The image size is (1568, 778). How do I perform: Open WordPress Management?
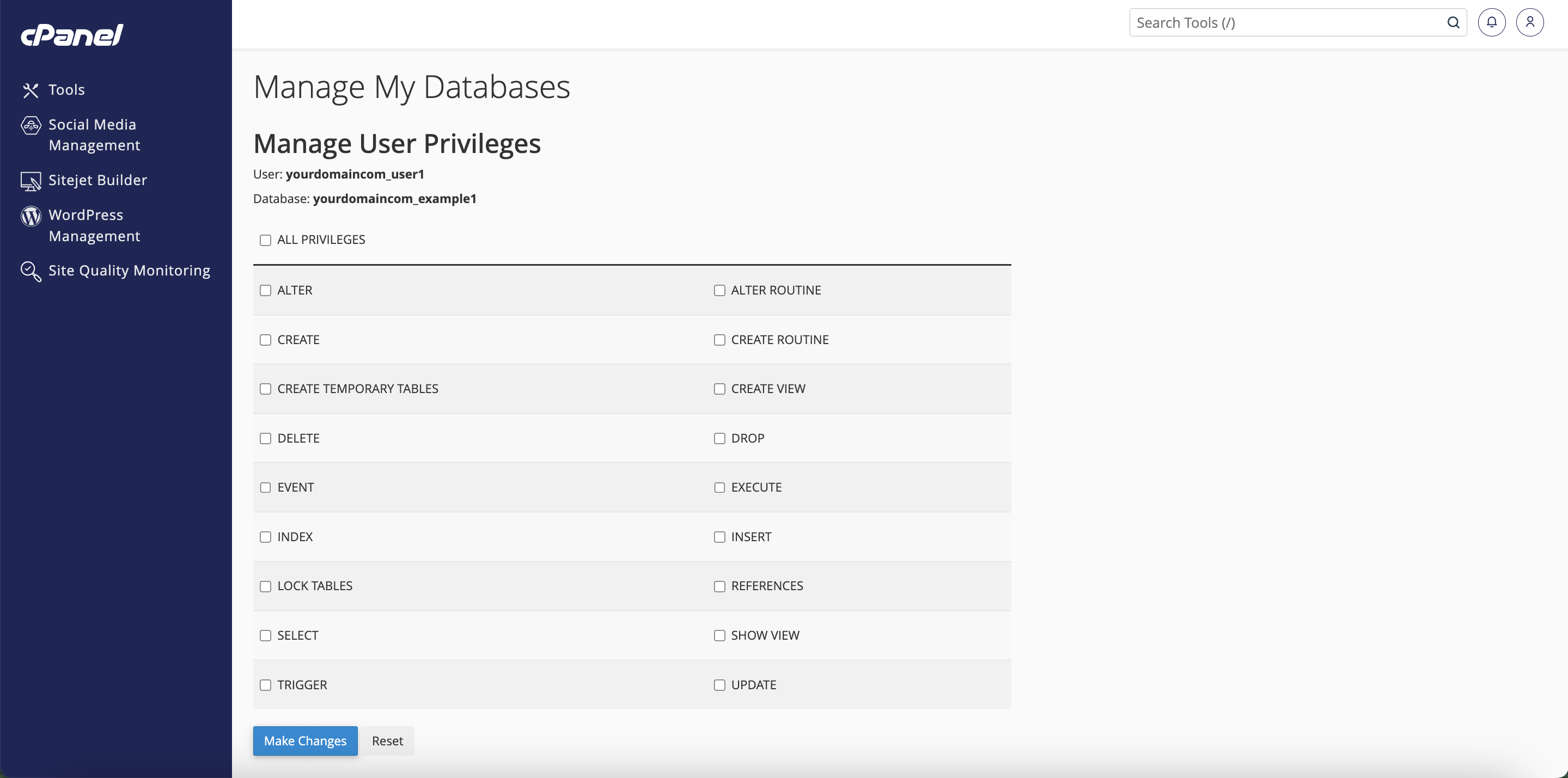pyautogui.click(x=94, y=225)
